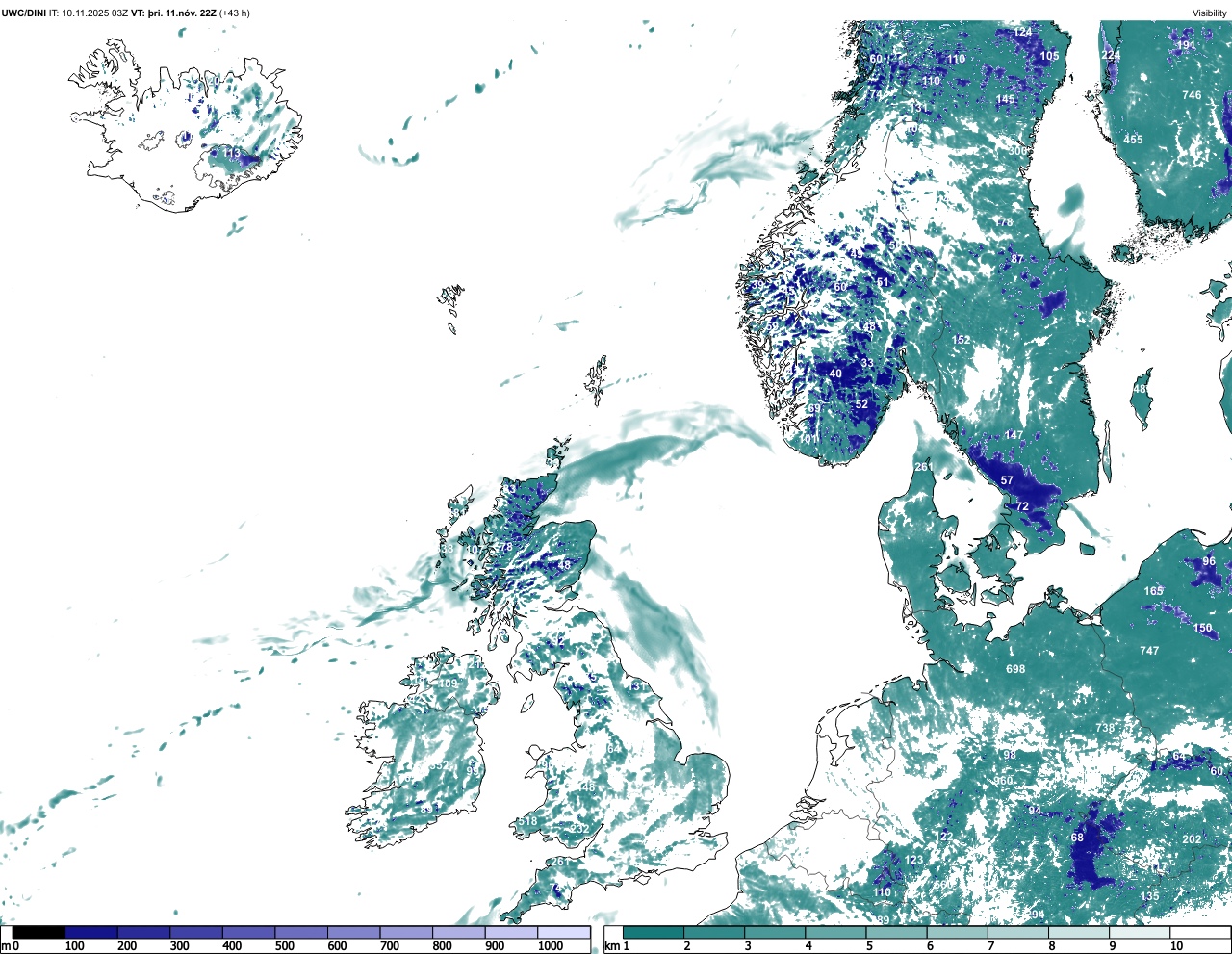Click the visibility value 113 over Iceland

tap(233, 153)
